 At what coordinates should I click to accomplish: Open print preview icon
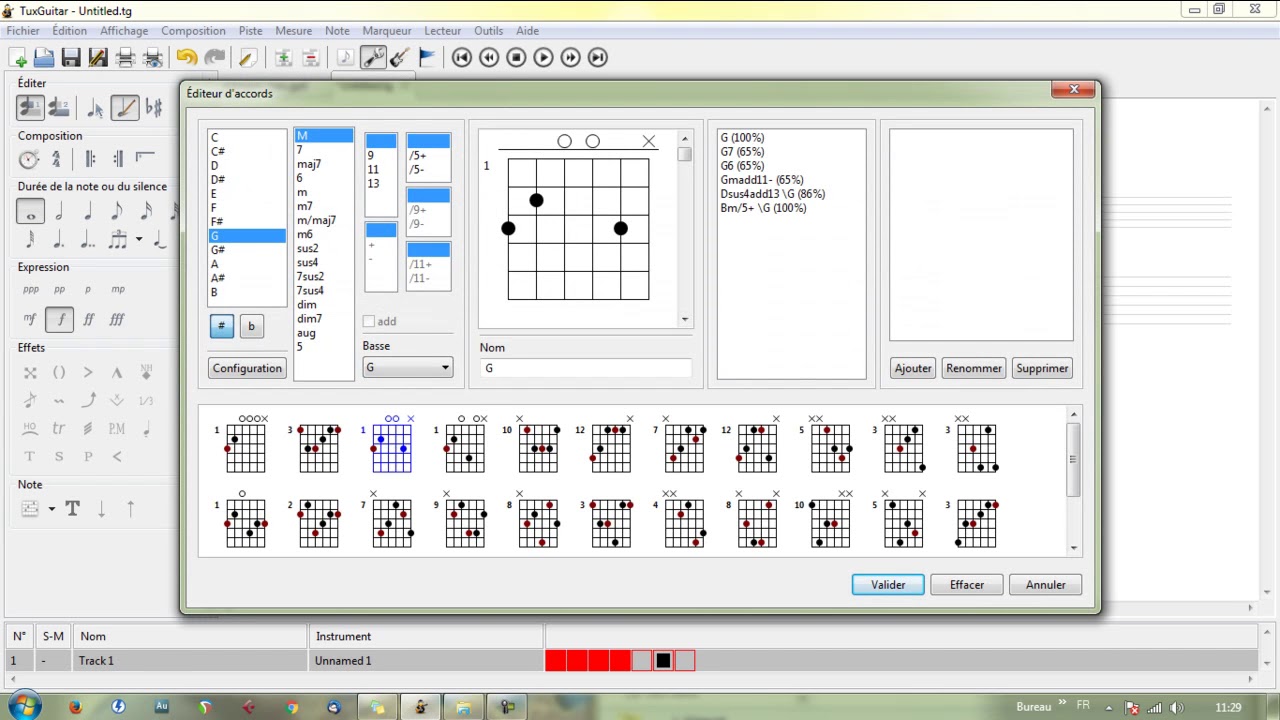pyautogui.click(x=153, y=58)
